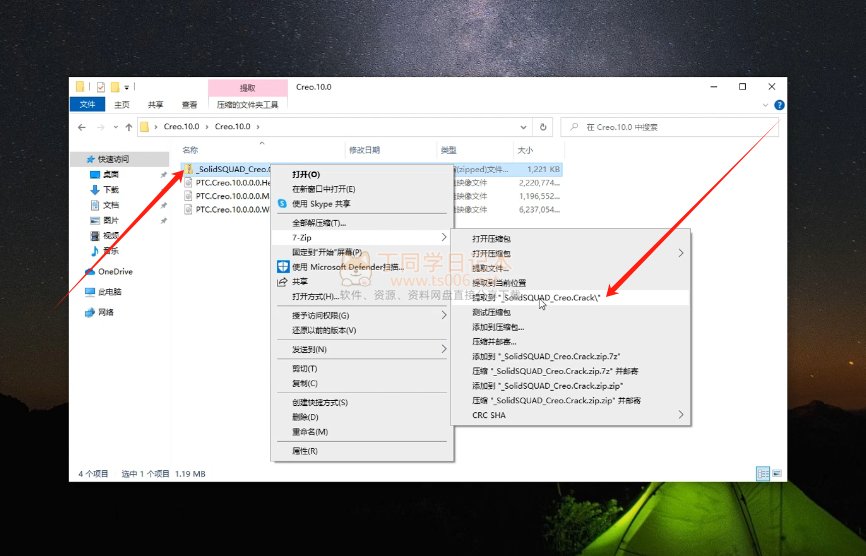Open the 主页 ribbon tab
The height and width of the screenshot is (556, 866).
[x=122, y=104]
